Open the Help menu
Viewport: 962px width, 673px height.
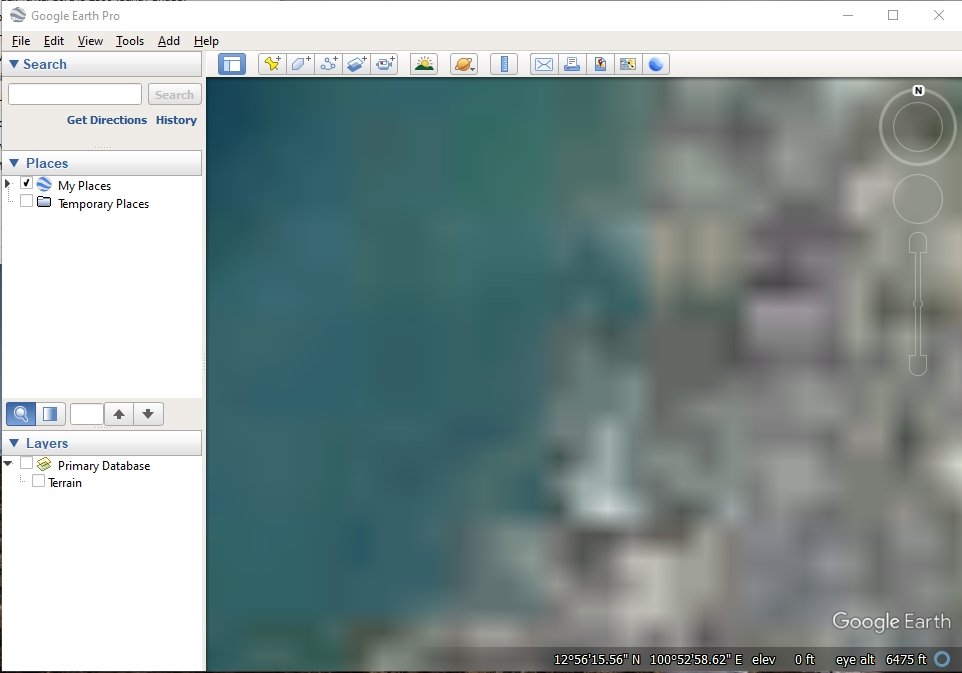206,41
